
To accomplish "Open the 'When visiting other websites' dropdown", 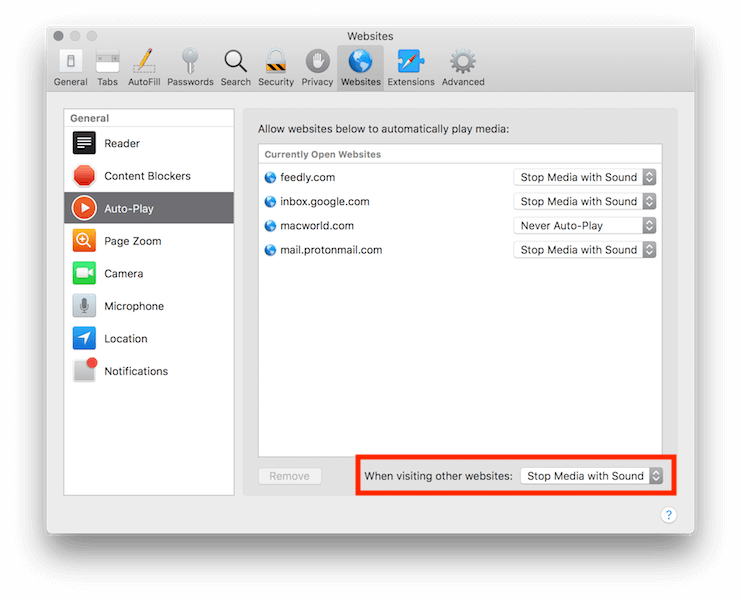I will coord(591,476).
